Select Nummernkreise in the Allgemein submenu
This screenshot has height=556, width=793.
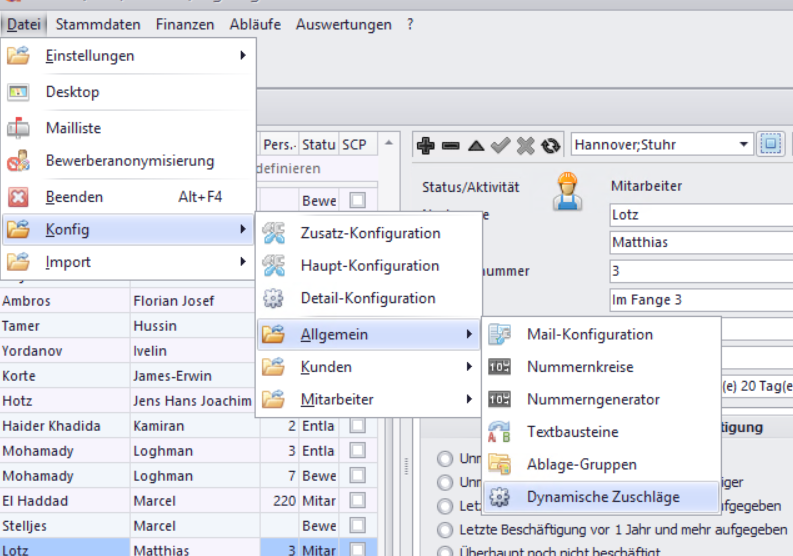[580, 367]
